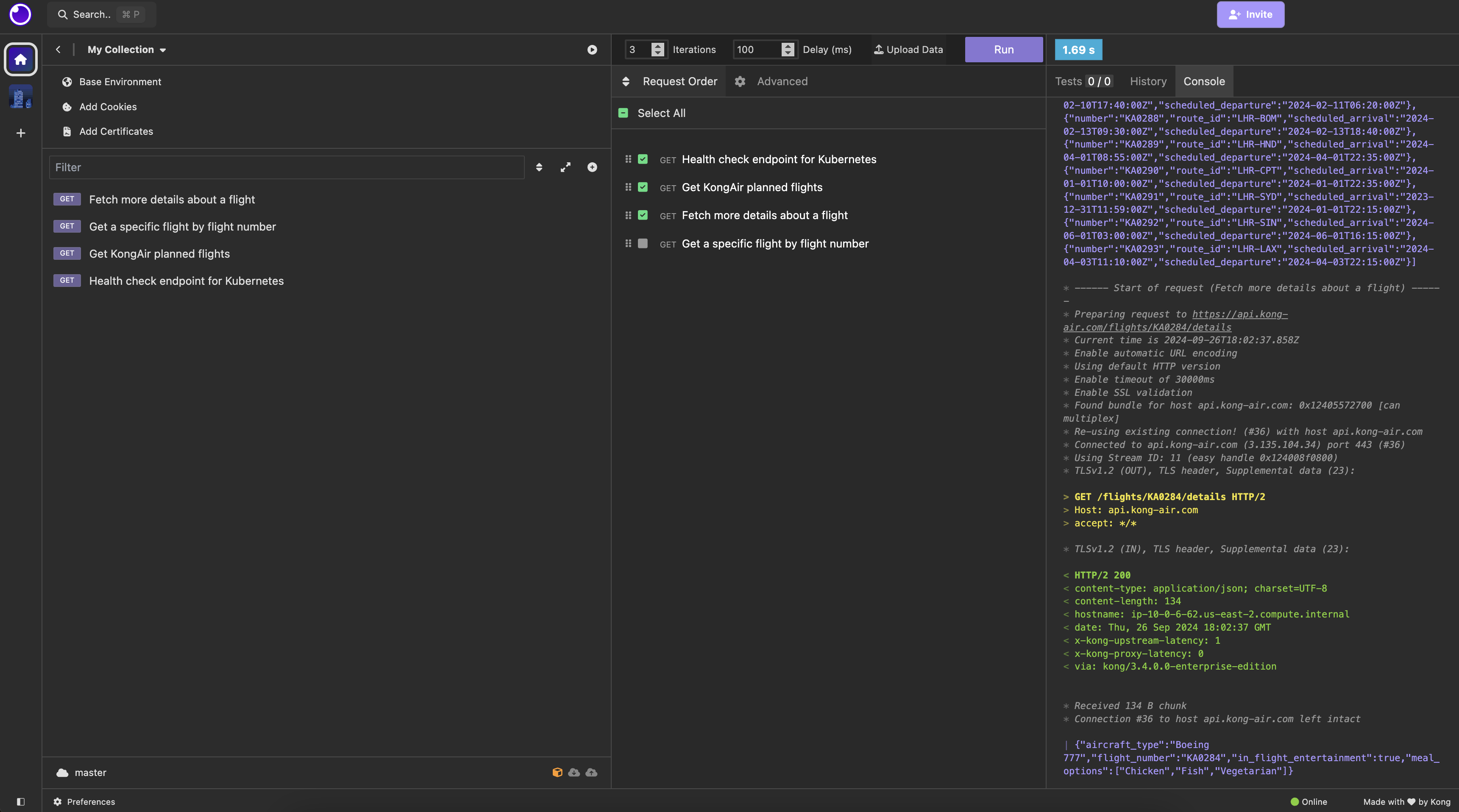Uncheck Fetch more details about a flight
This screenshot has height=812, width=1459.
click(x=643, y=215)
